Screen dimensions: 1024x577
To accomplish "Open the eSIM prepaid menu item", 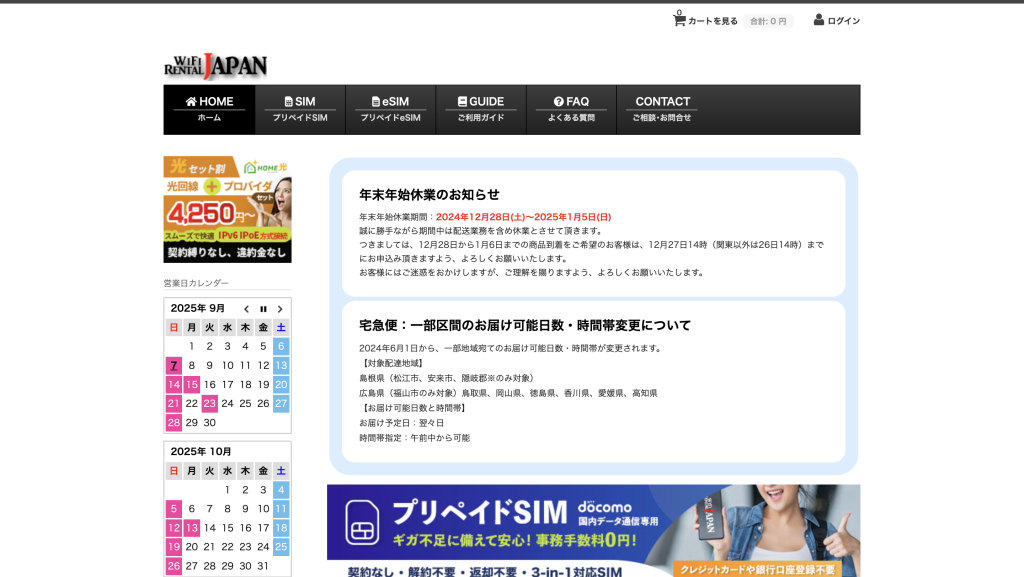I will click(390, 109).
